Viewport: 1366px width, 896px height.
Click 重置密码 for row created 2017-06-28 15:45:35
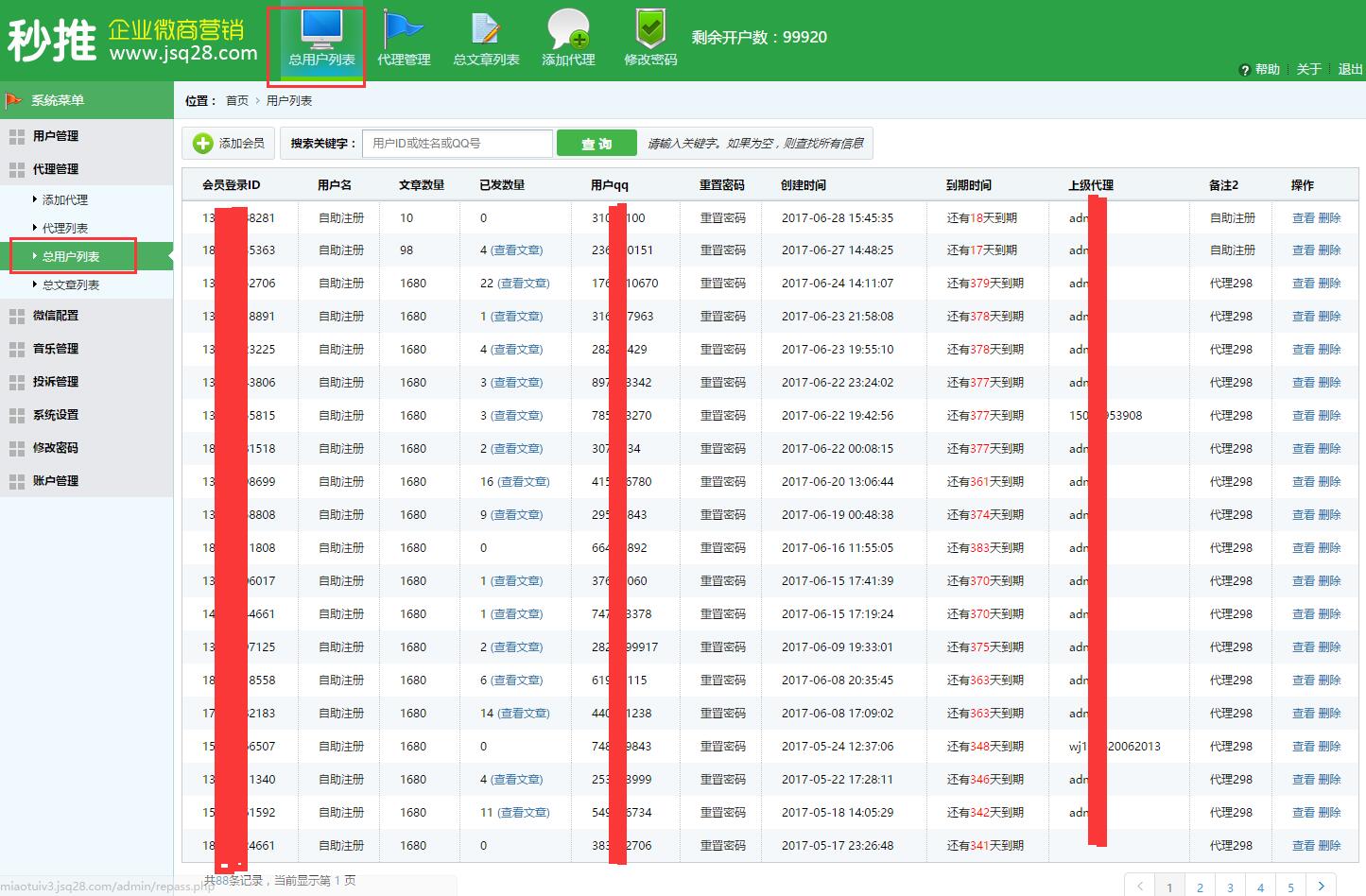[722, 218]
